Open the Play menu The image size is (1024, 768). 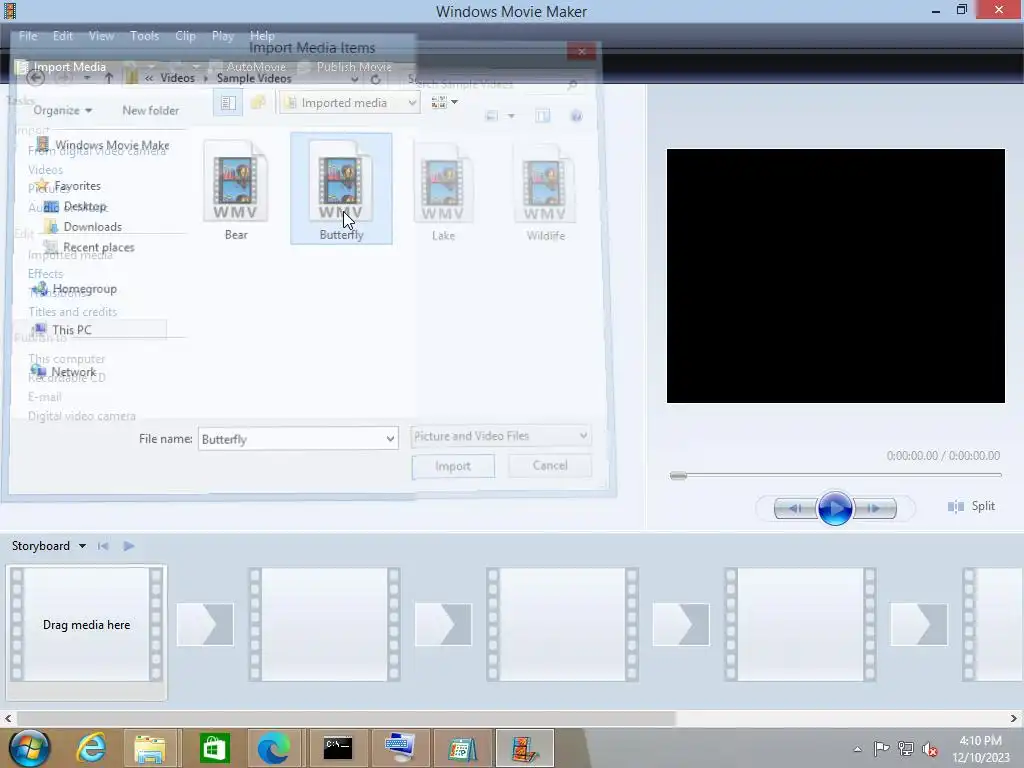tap(223, 36)
